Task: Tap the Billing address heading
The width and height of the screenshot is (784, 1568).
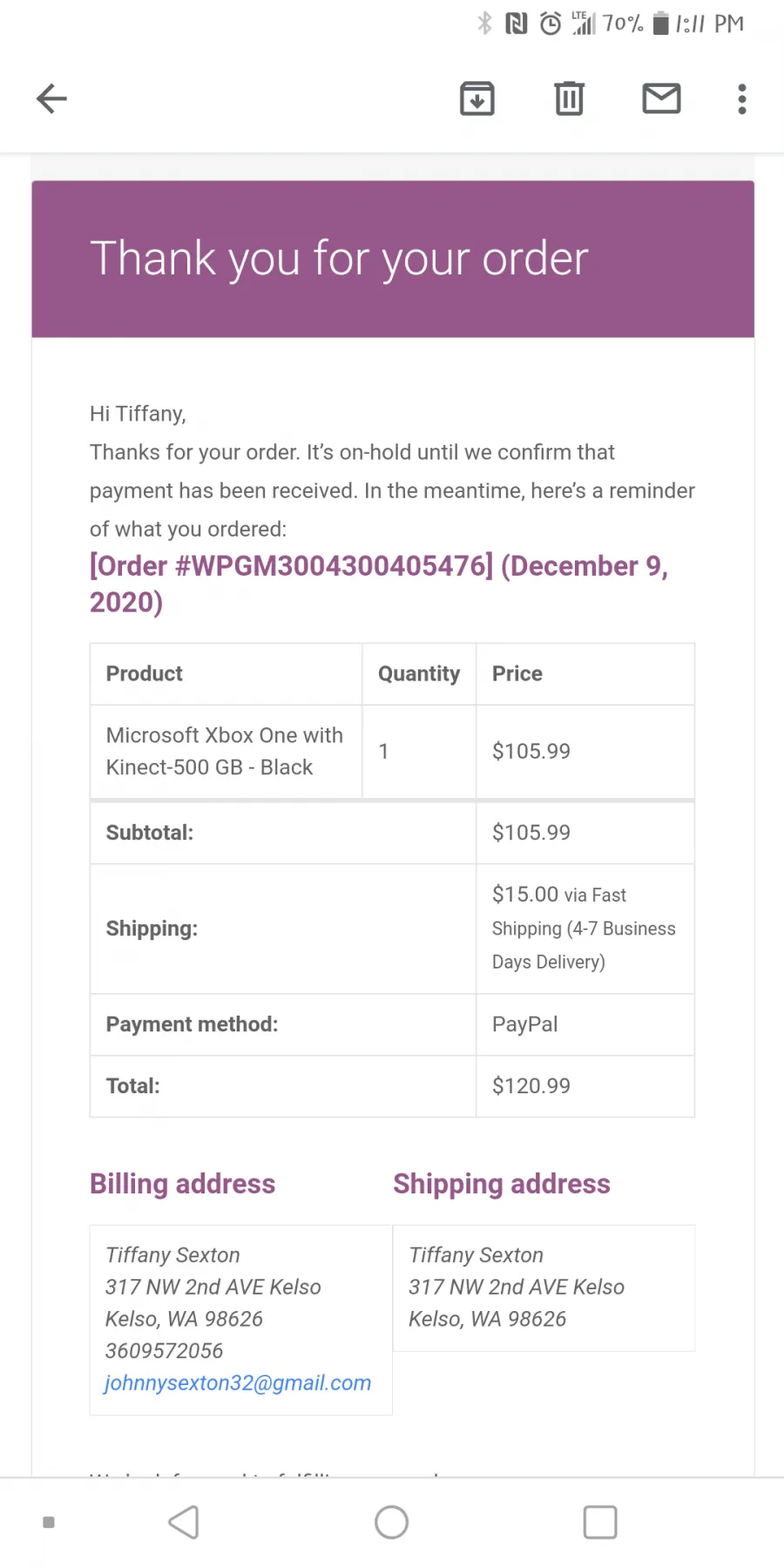Action: [183, 1184]
